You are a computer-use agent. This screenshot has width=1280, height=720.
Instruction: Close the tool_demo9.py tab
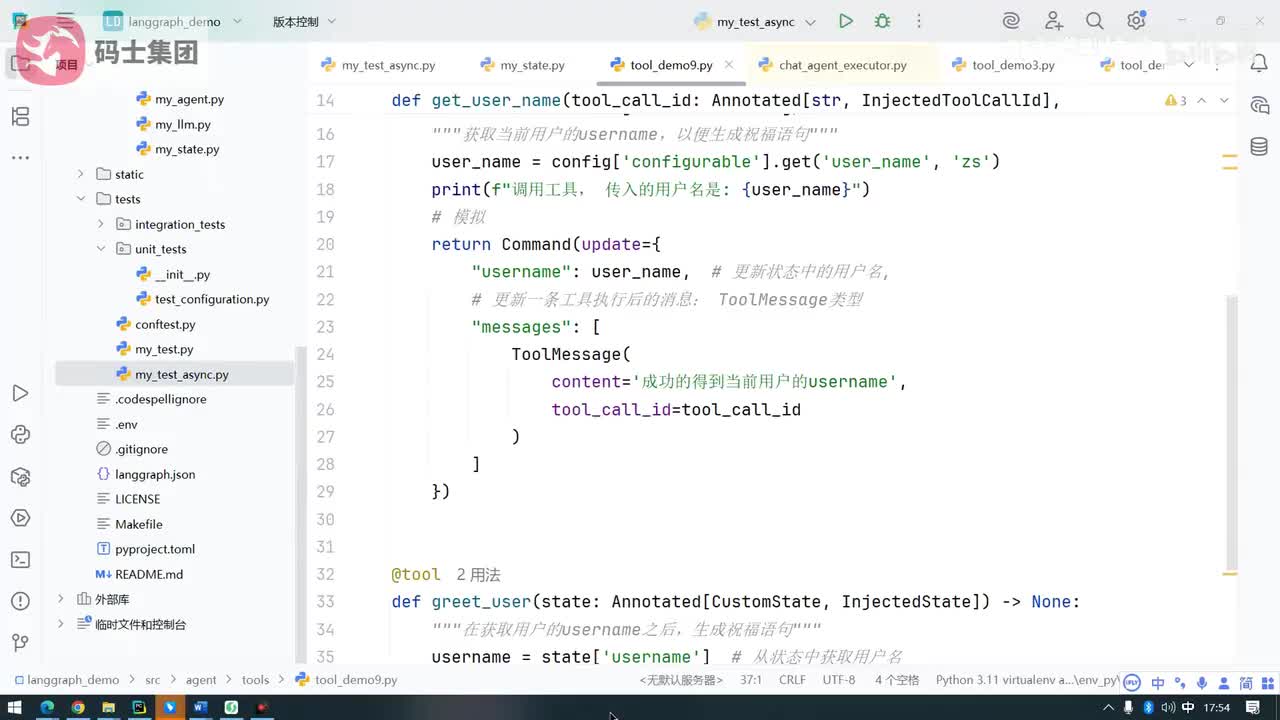coord(729,65)
